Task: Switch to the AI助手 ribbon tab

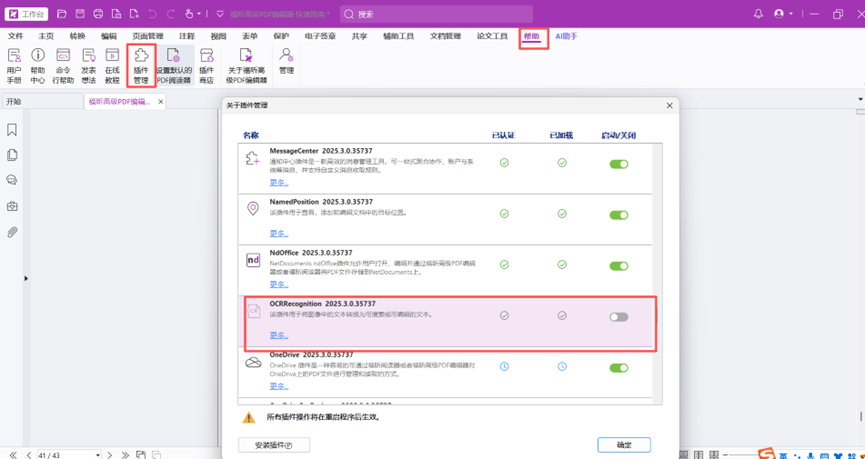Action: pos(566,36)
